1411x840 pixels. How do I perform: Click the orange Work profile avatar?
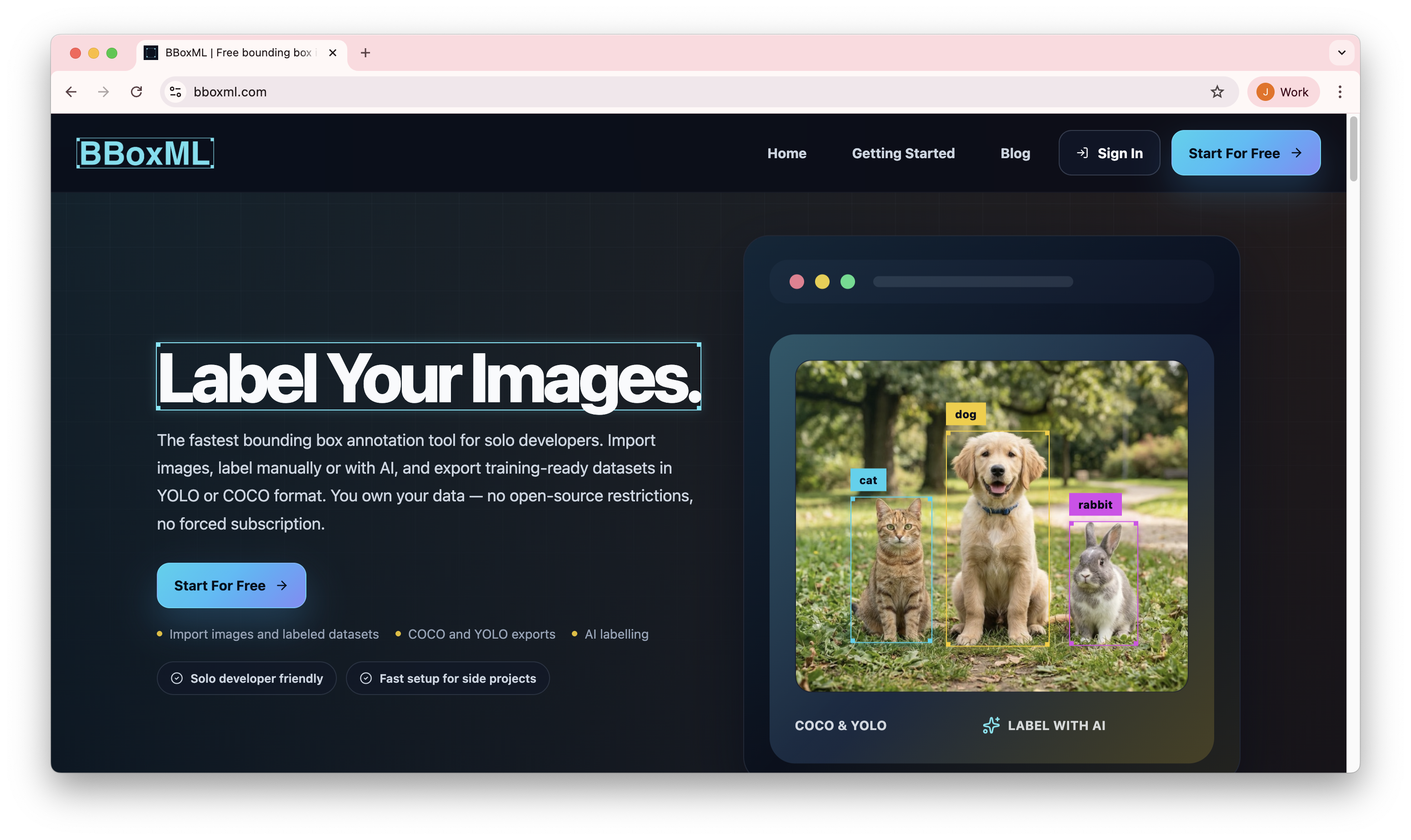pos(1265,92)
